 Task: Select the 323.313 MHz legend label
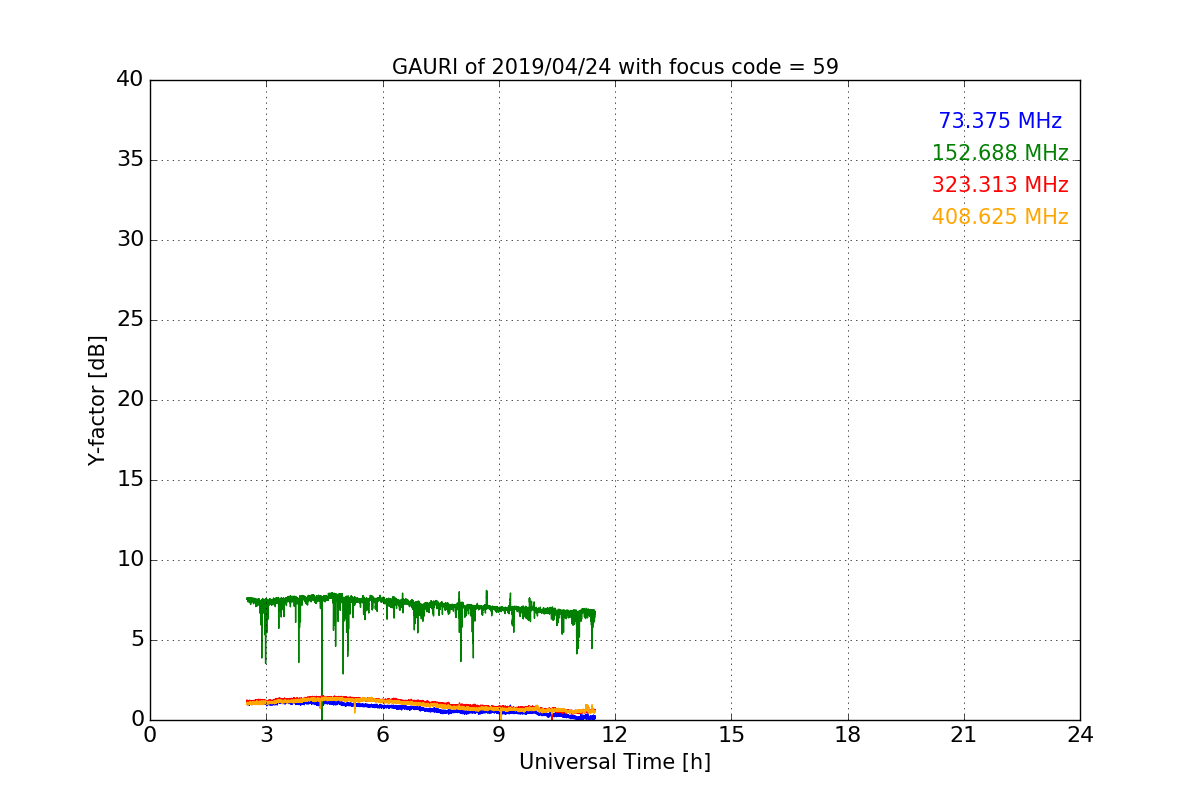coord(1000,185)
